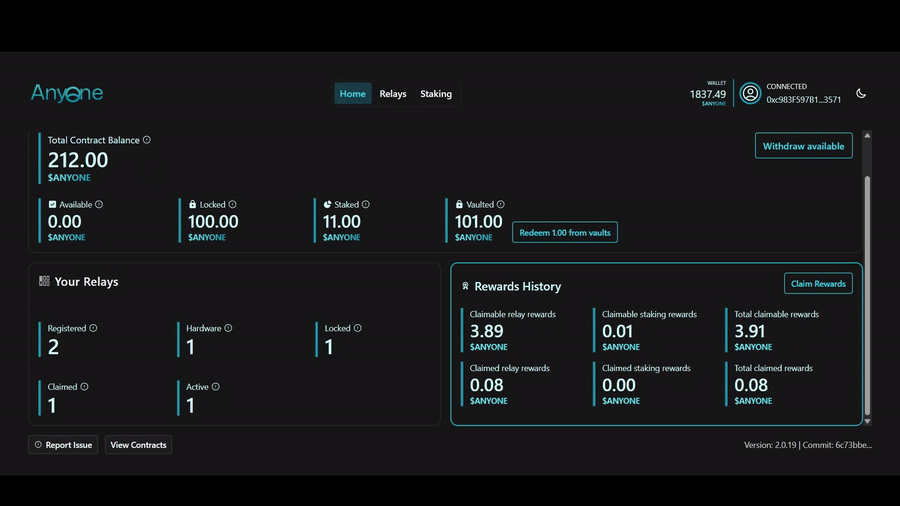Click the info icon beside Claimed relays
Image resolution: width=900 pixels, height=506 pixels.
point(84,387)
